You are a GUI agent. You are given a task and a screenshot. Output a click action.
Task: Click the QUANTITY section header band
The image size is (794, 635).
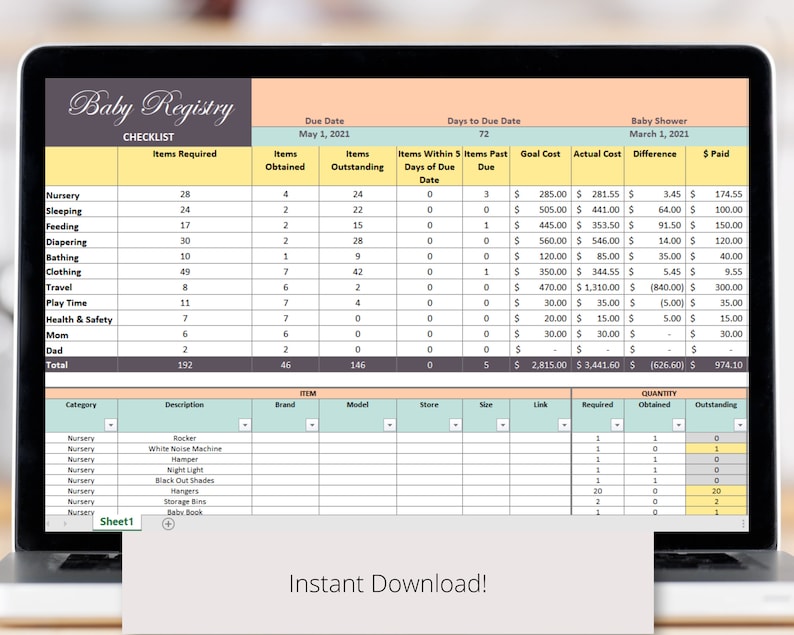click(659, 393)
